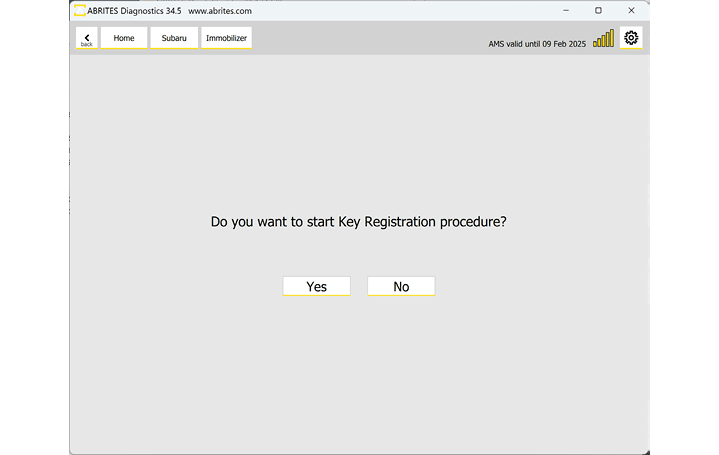The height and width of the screenshot is (455, 719).
Task: Click the AMS valid until date text
Action: (x=537, y=44)
